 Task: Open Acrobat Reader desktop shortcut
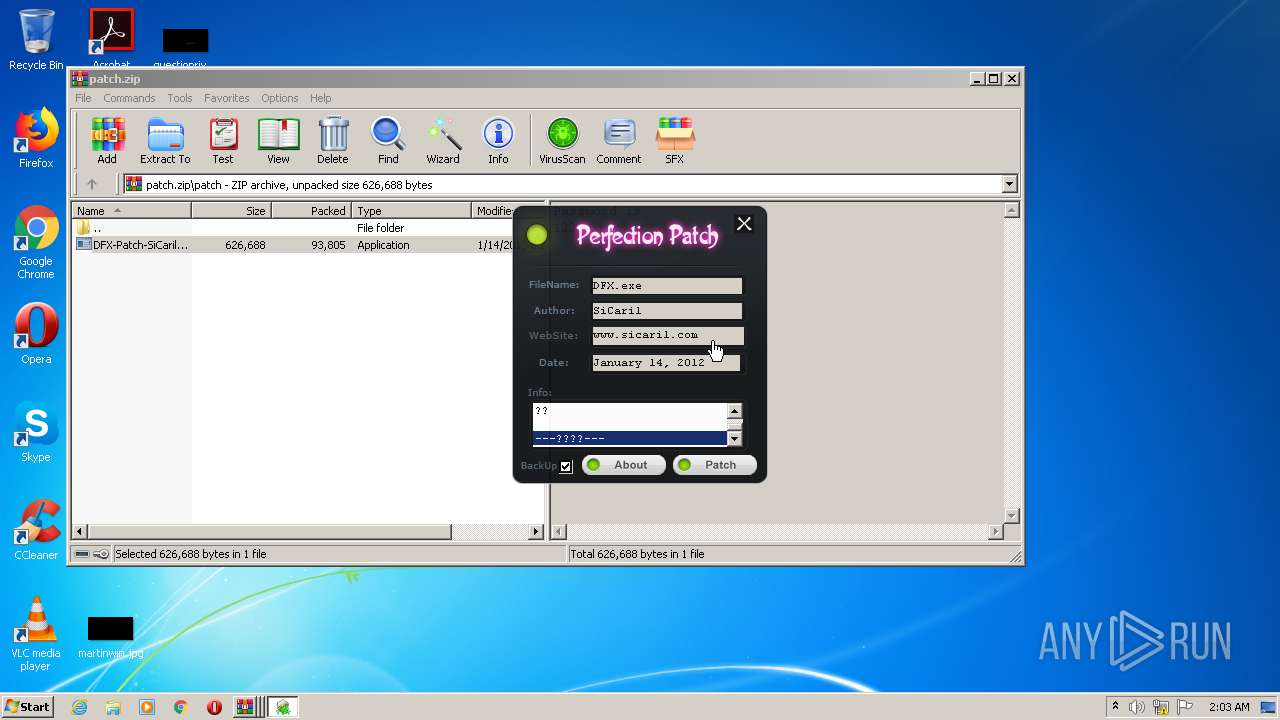pyautogui.click(x=111, y=40)
